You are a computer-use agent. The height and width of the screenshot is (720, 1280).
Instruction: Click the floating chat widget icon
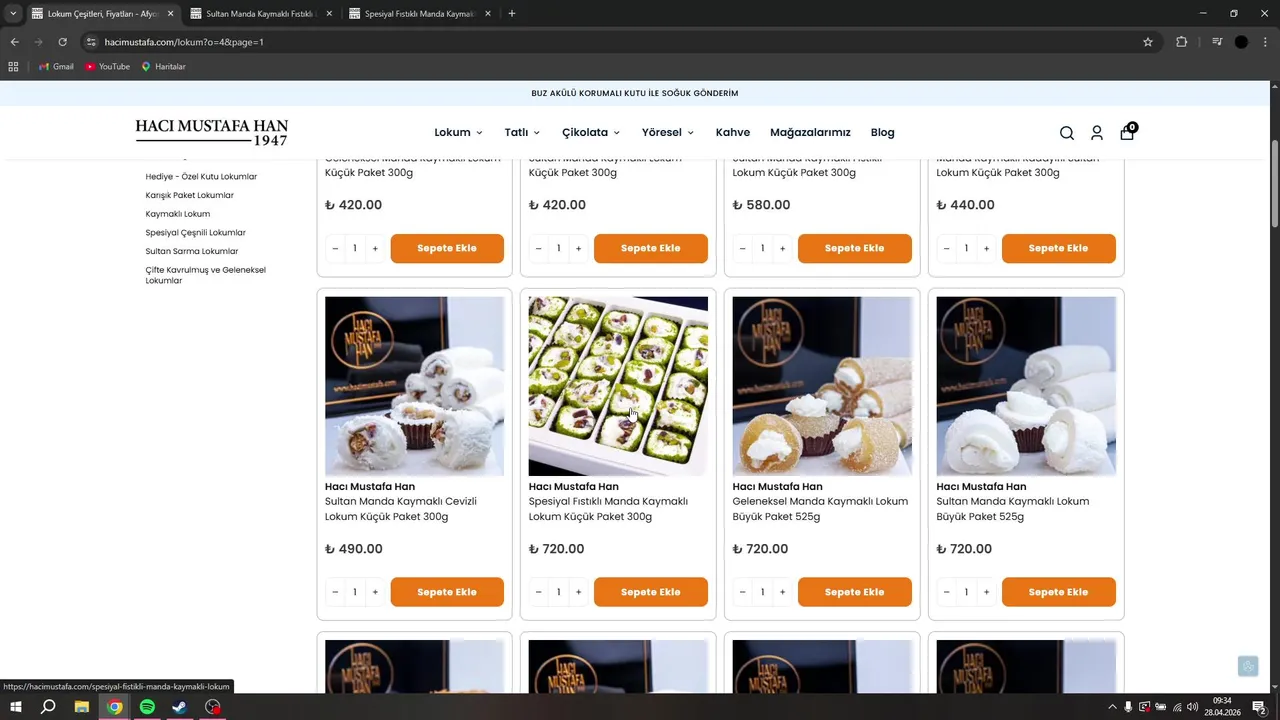click(x=1248, y=667)
